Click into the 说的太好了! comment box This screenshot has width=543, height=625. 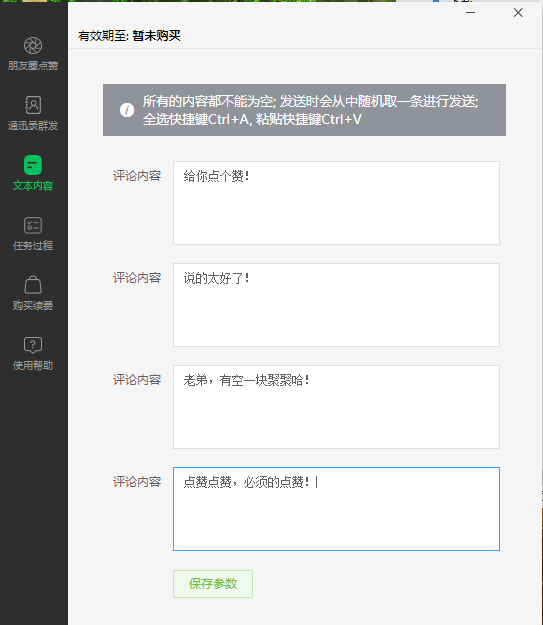336,305
